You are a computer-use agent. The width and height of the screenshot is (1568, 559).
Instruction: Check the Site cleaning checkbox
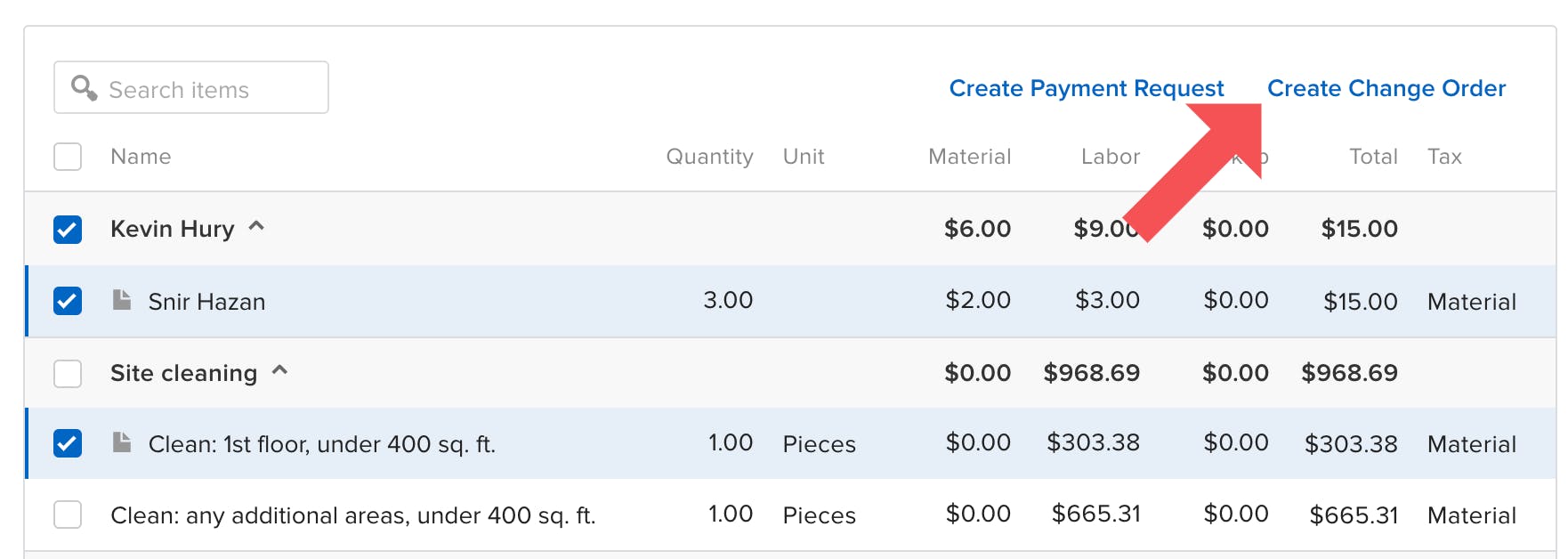pos(67,373)
